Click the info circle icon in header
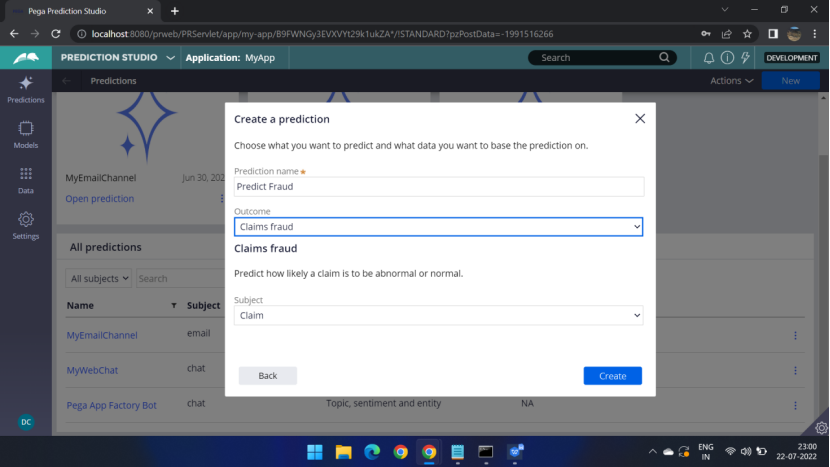 pyautogui.click(x=727, y=58)
